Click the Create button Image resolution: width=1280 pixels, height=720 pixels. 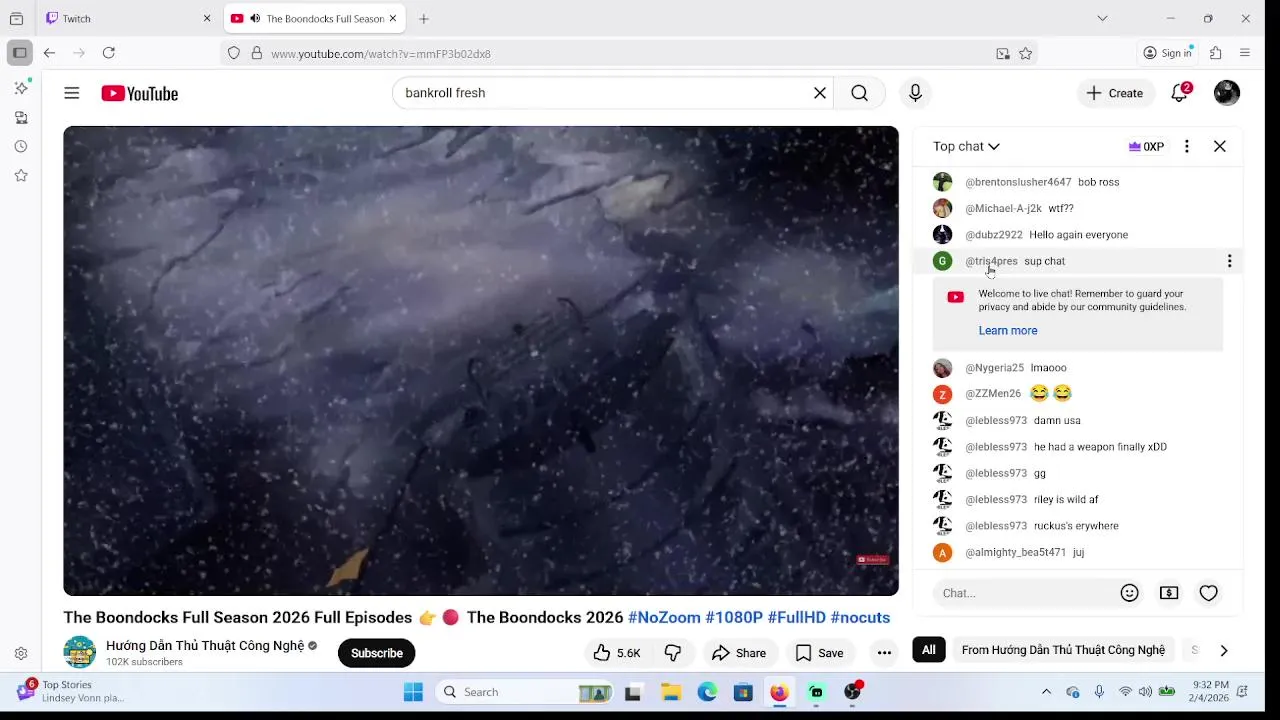coord(1115,93)
